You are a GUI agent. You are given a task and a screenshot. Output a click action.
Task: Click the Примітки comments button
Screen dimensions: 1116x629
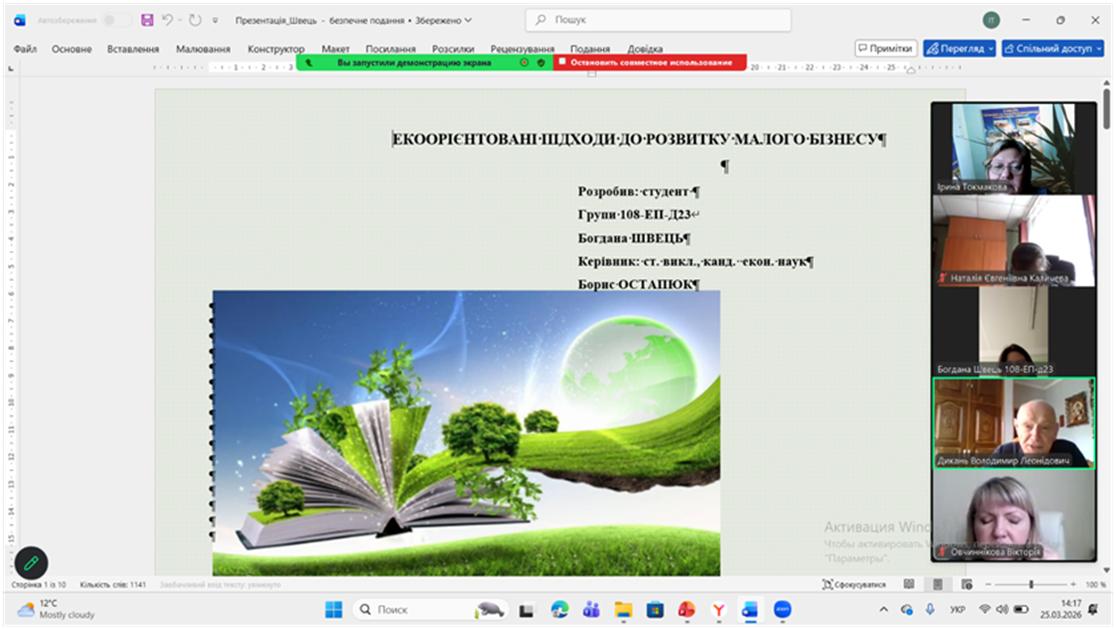tap(885, 48)
